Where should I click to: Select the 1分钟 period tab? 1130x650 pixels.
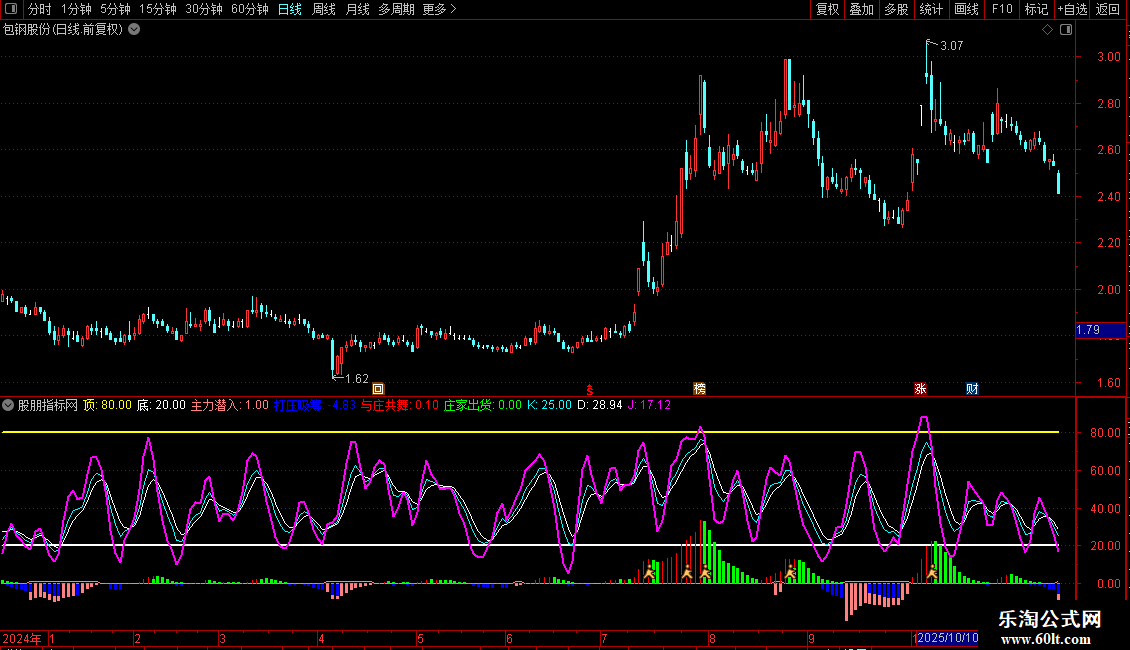[76, 9]
